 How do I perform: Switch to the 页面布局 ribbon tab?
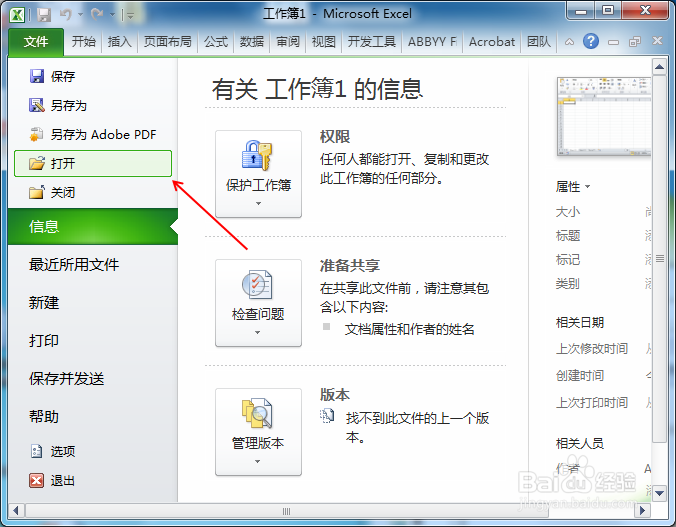coord(167,41)
